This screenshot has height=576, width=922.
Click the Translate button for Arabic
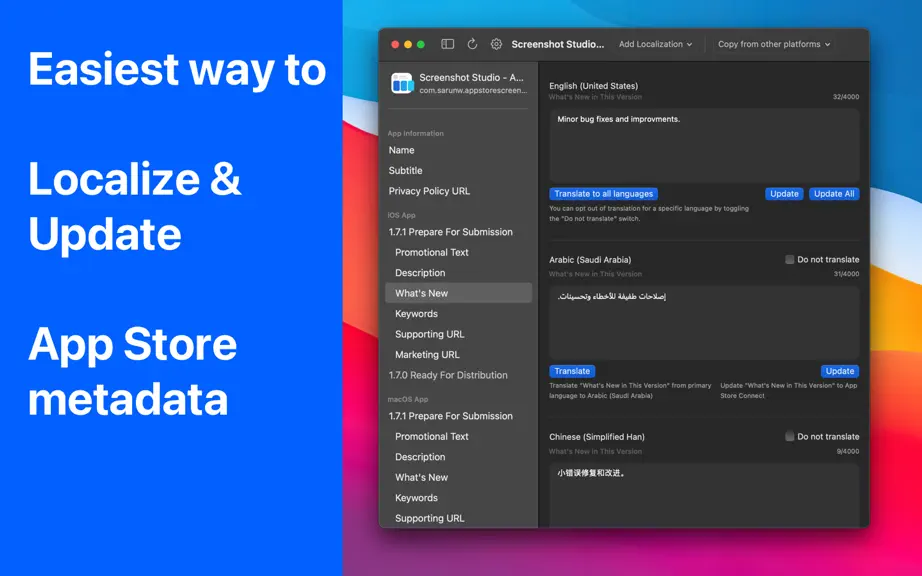572,371
